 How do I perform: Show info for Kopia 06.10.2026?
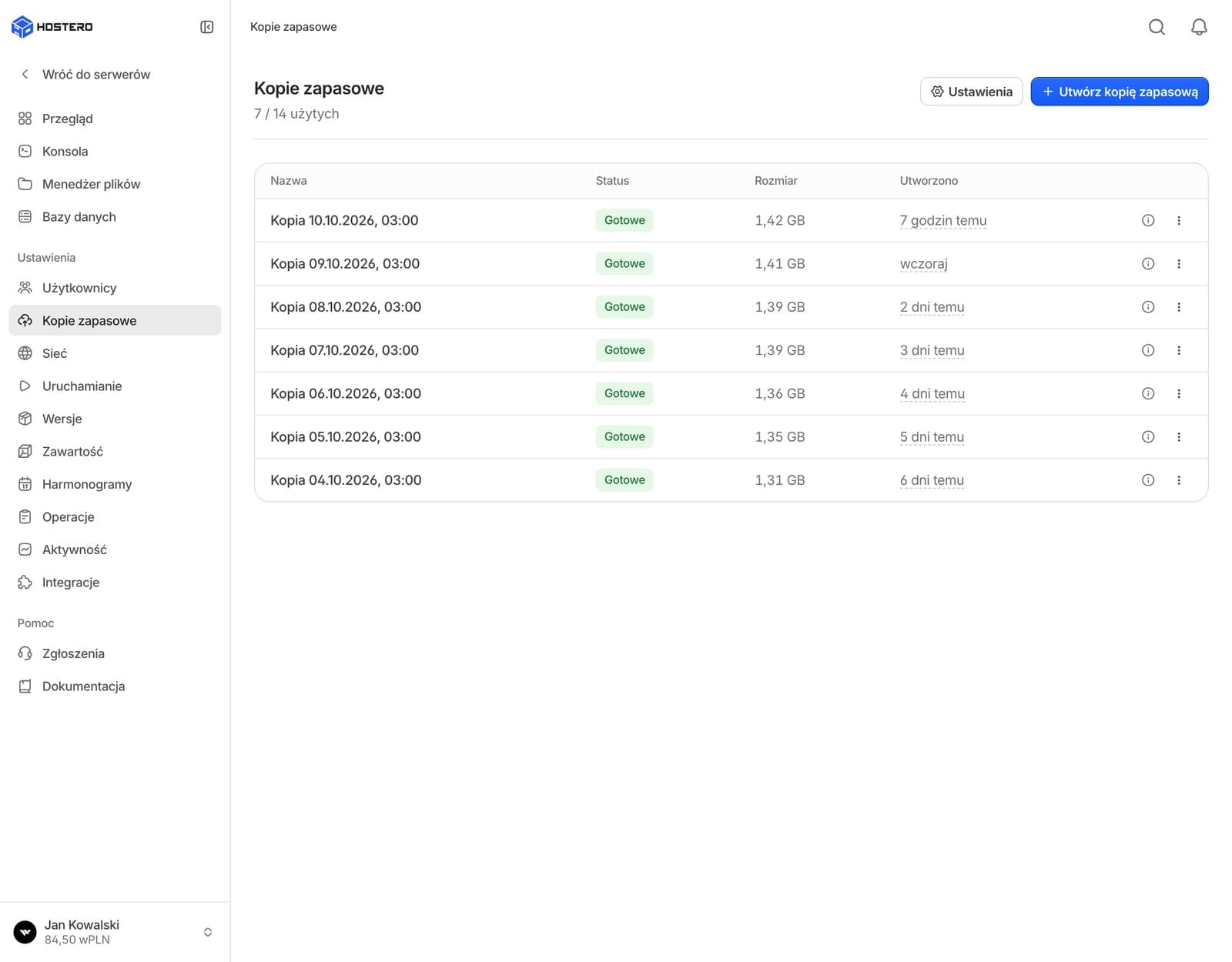1148,393
